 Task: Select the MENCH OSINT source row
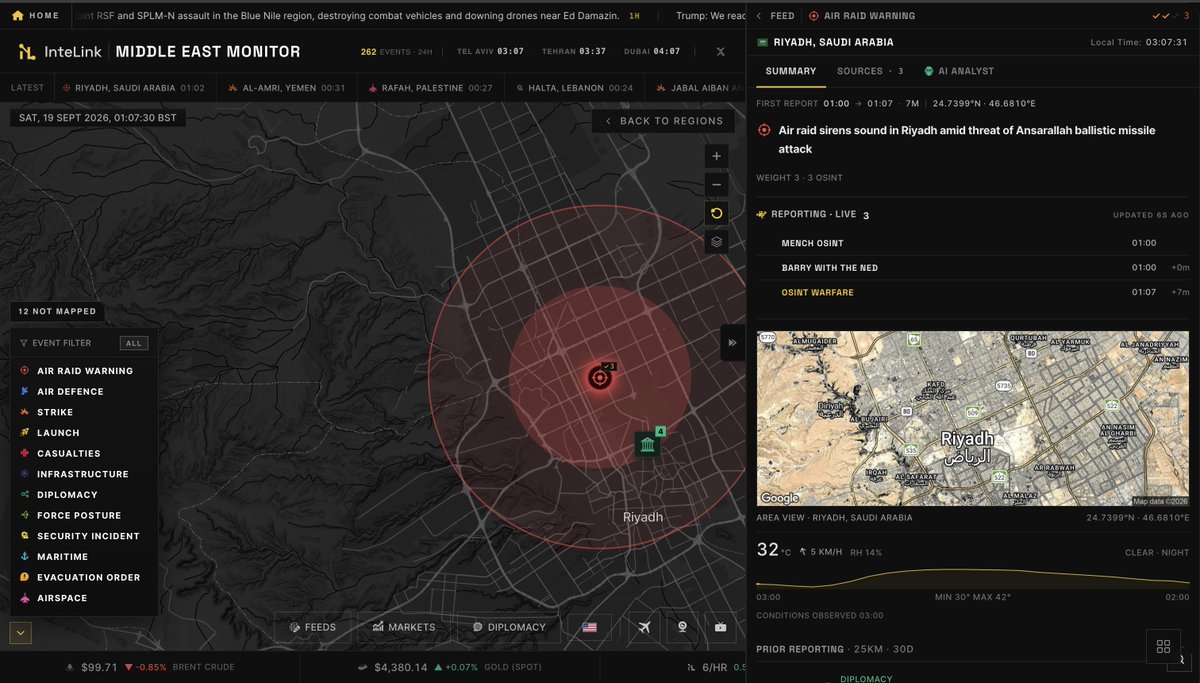click(x=975, y=243)
